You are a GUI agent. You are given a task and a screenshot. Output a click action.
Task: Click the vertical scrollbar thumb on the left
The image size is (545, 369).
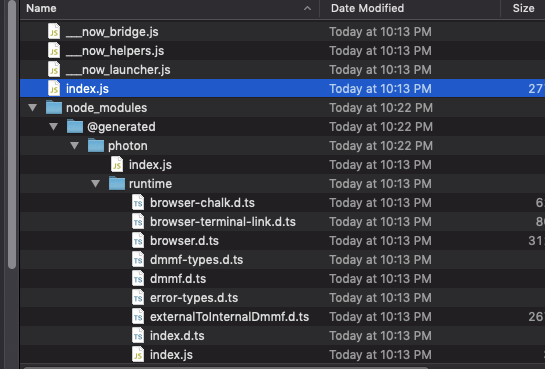point(12,134)
